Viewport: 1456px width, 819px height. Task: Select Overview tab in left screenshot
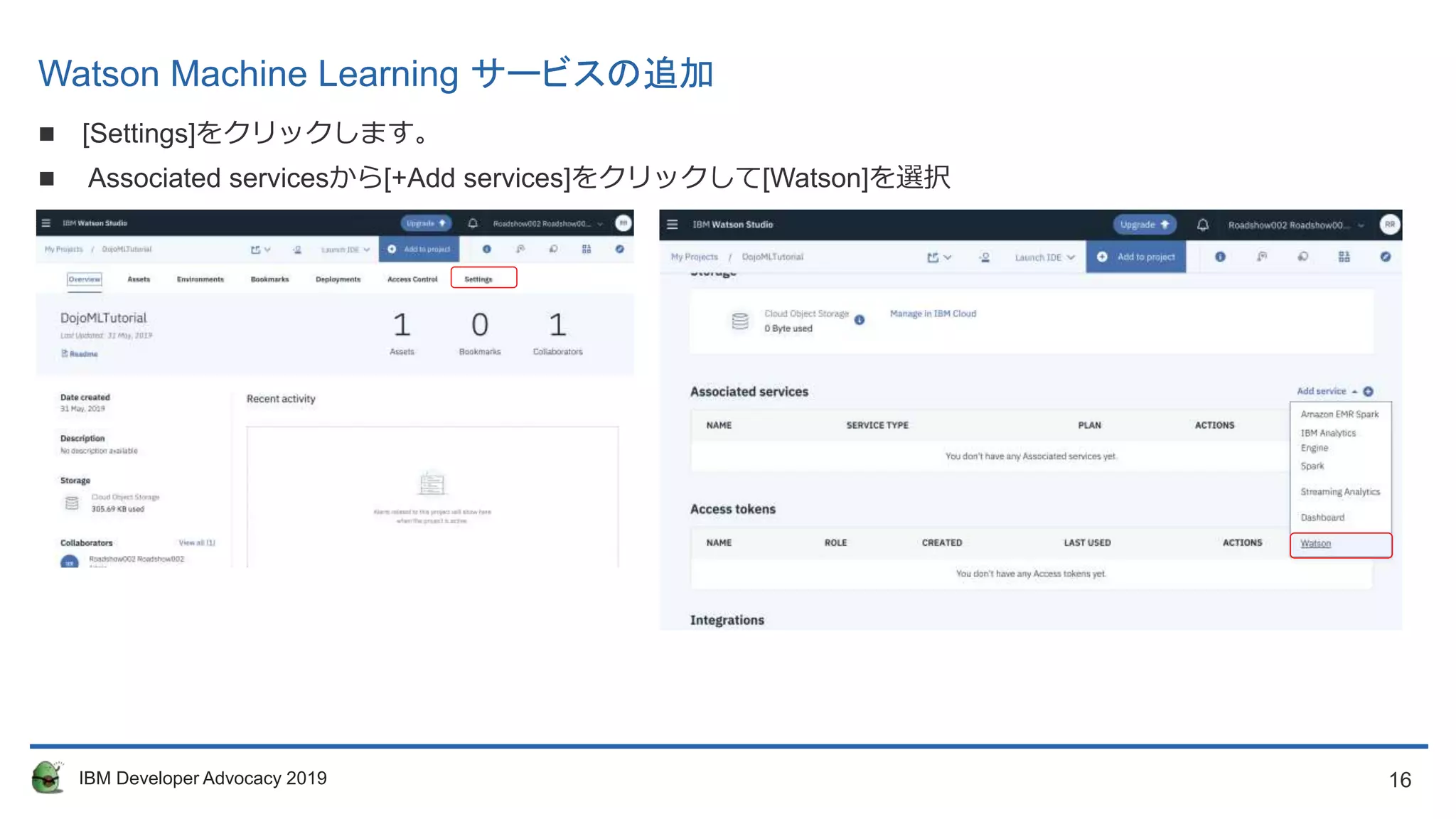coord(85,279)
